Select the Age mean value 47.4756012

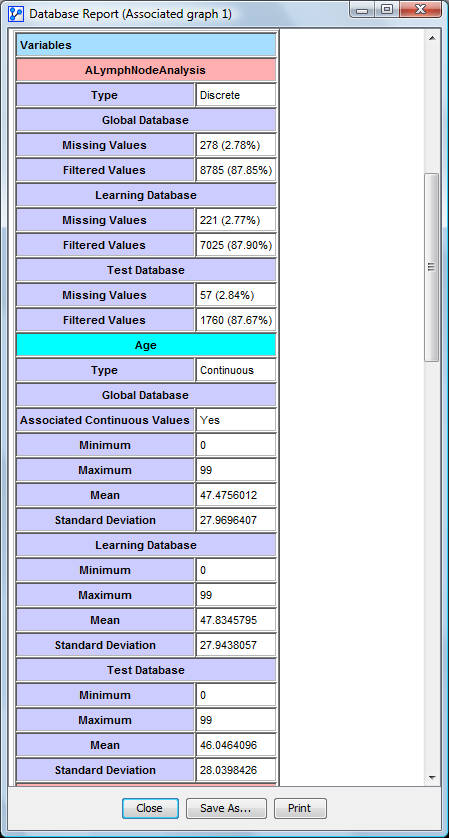[x=236, y=495]
